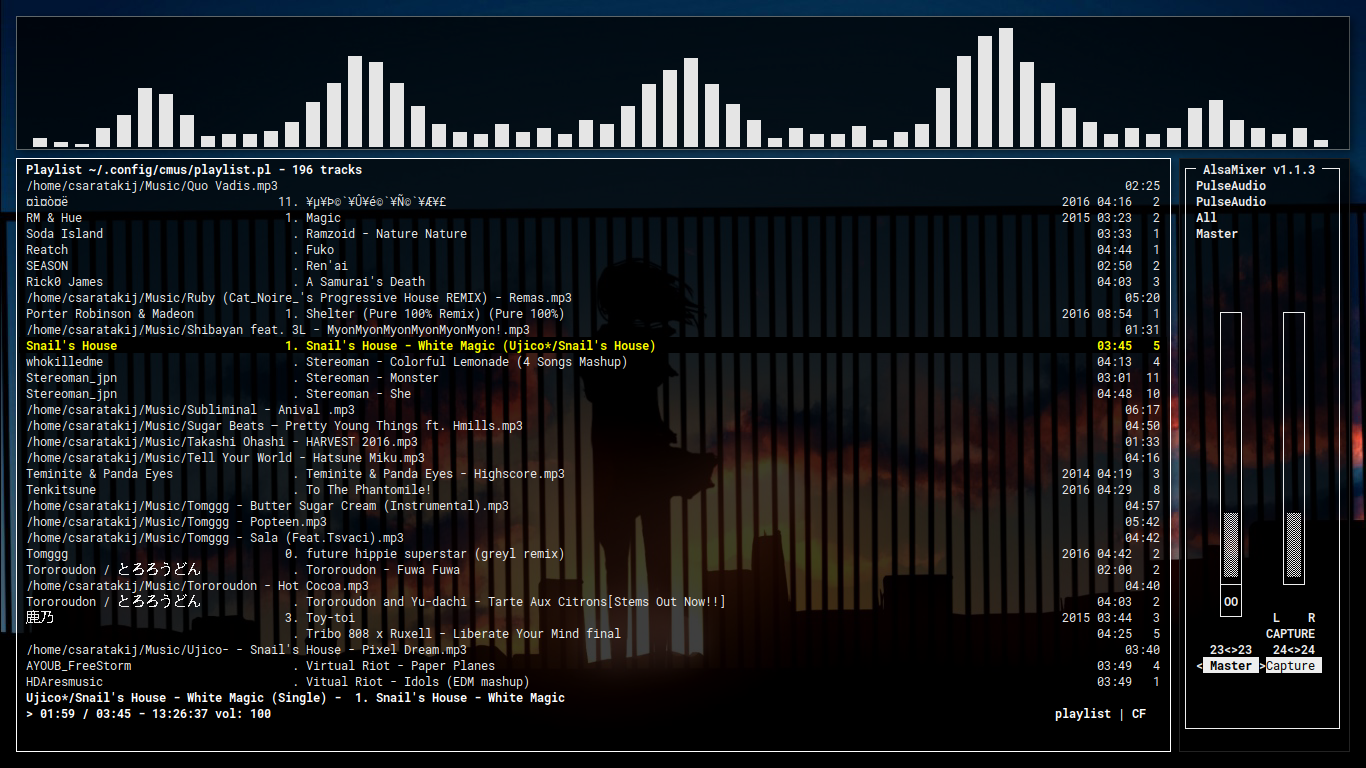Click the play status indicator in status line
Screen dimensions: 1366x768
pos(30,714)
